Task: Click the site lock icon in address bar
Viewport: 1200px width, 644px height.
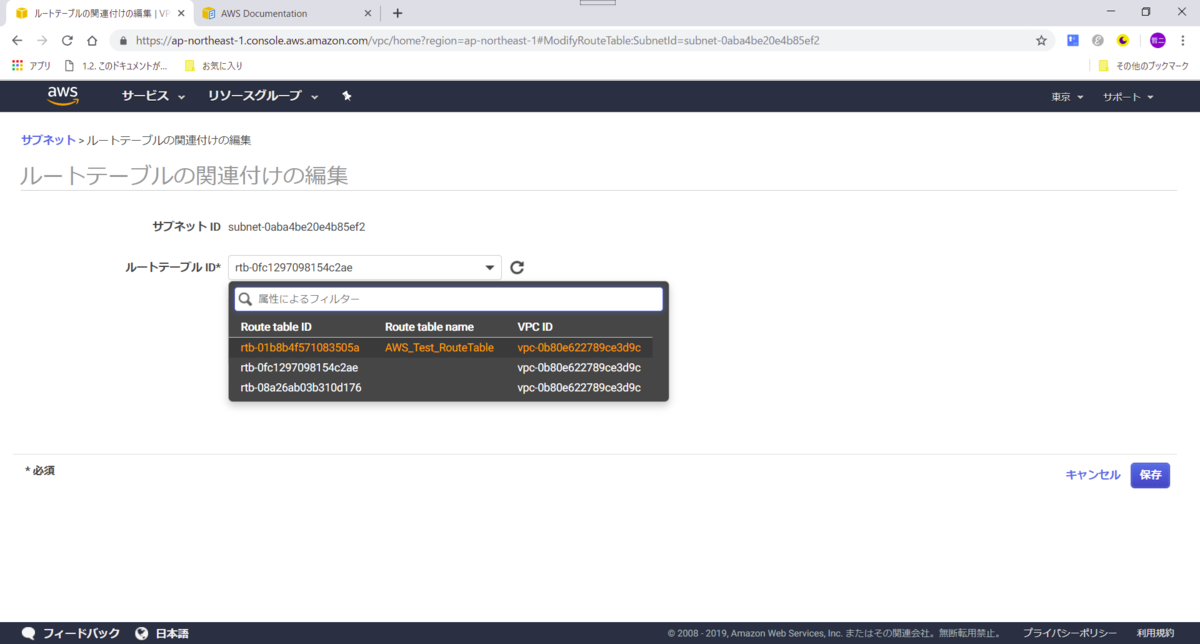Action: [123, 41]
